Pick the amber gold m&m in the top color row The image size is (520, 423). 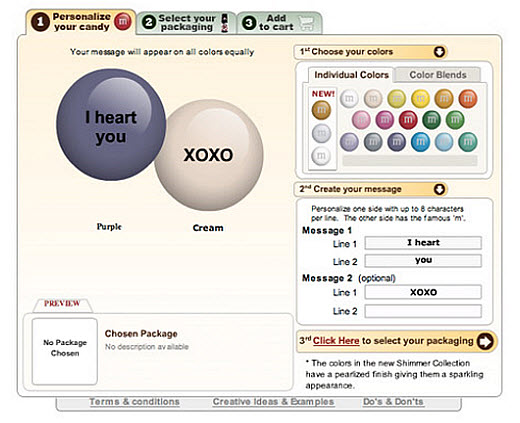(x=444, y=98)
